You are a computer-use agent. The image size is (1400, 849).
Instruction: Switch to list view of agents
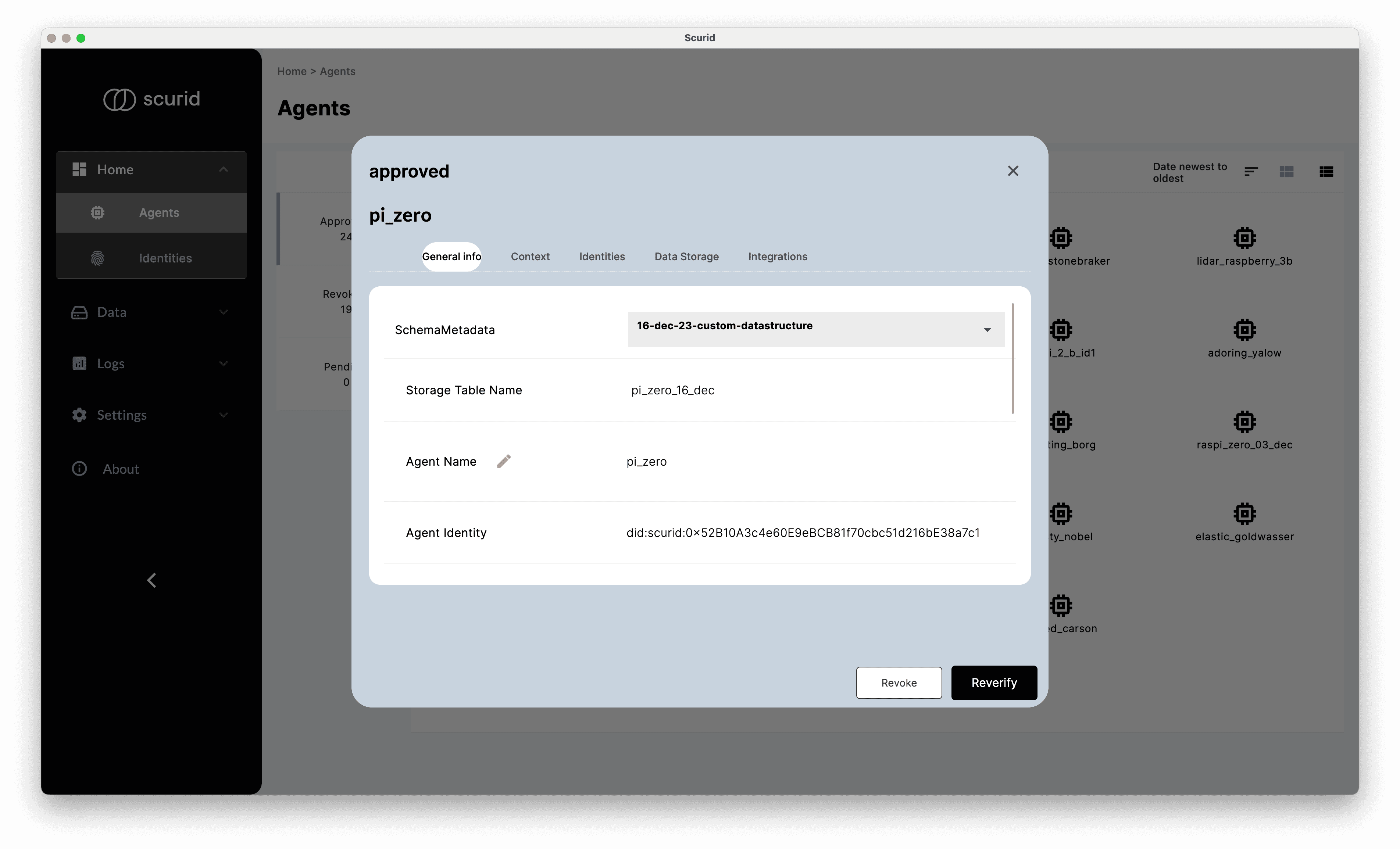point(1326,171)
